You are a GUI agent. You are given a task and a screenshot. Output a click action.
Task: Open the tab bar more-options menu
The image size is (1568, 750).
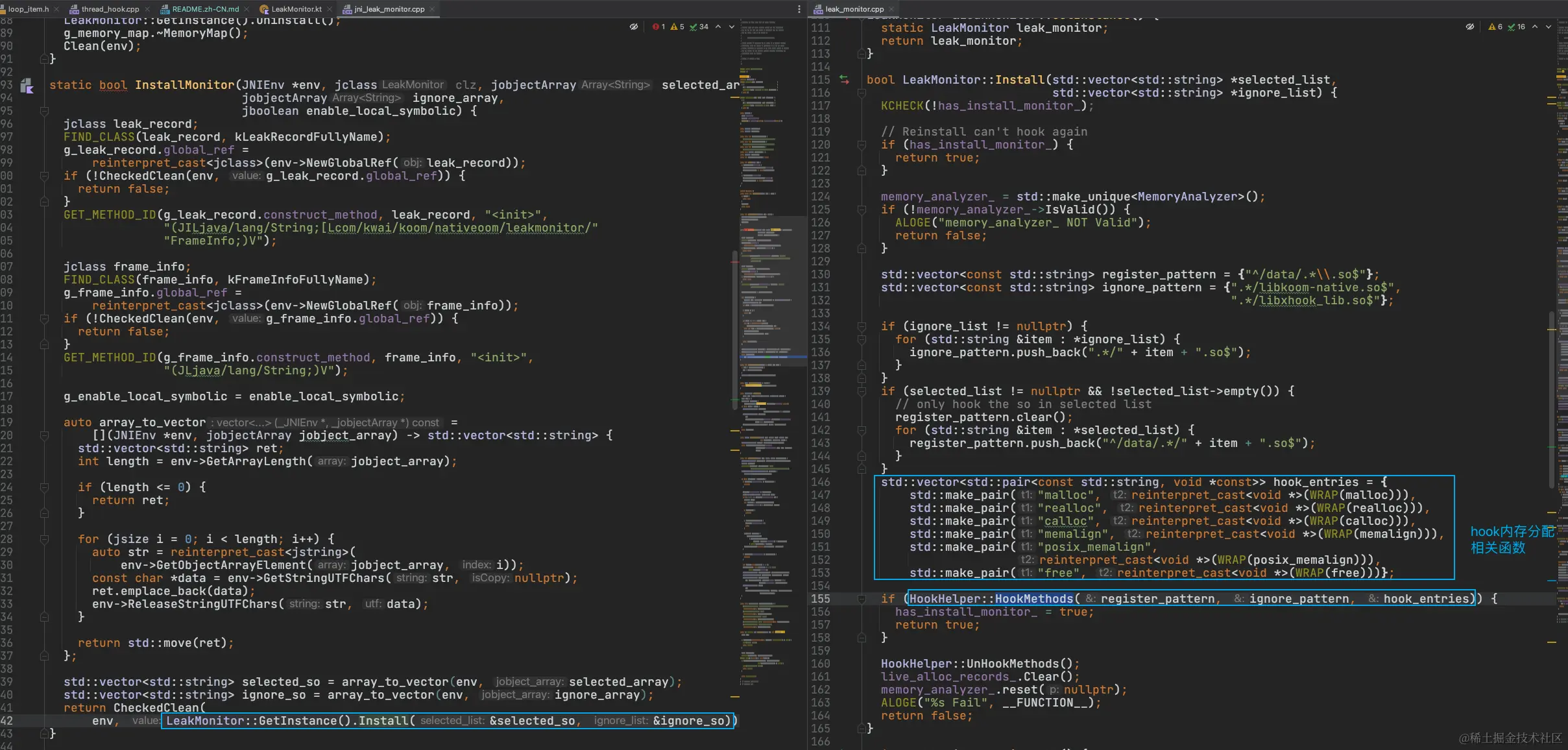pyautogui.click(x=799, y=9)
